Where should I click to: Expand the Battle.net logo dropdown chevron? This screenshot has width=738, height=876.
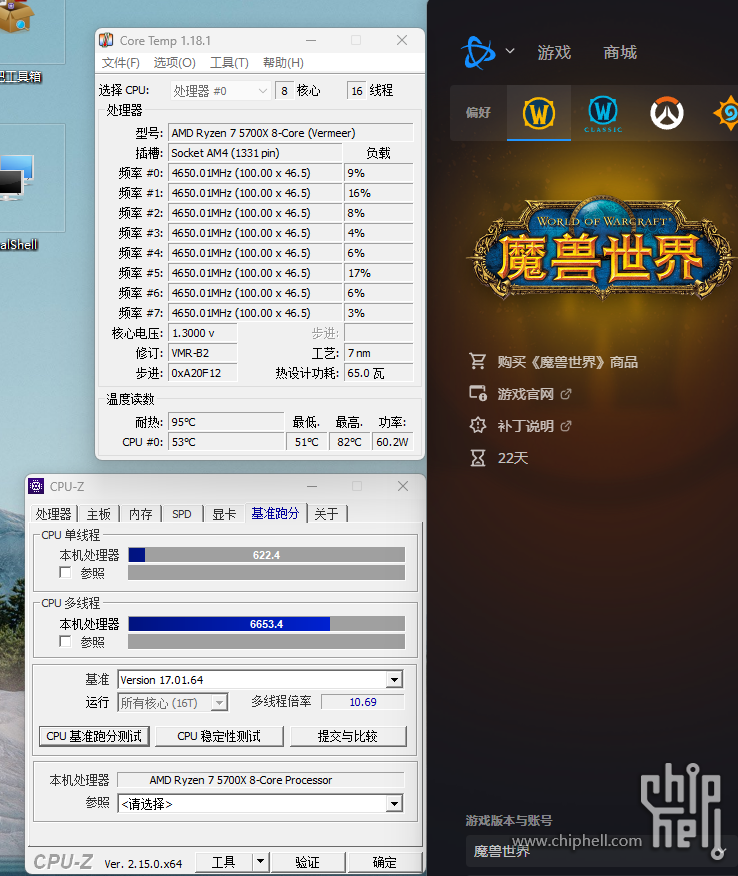(x=510, y=51)
